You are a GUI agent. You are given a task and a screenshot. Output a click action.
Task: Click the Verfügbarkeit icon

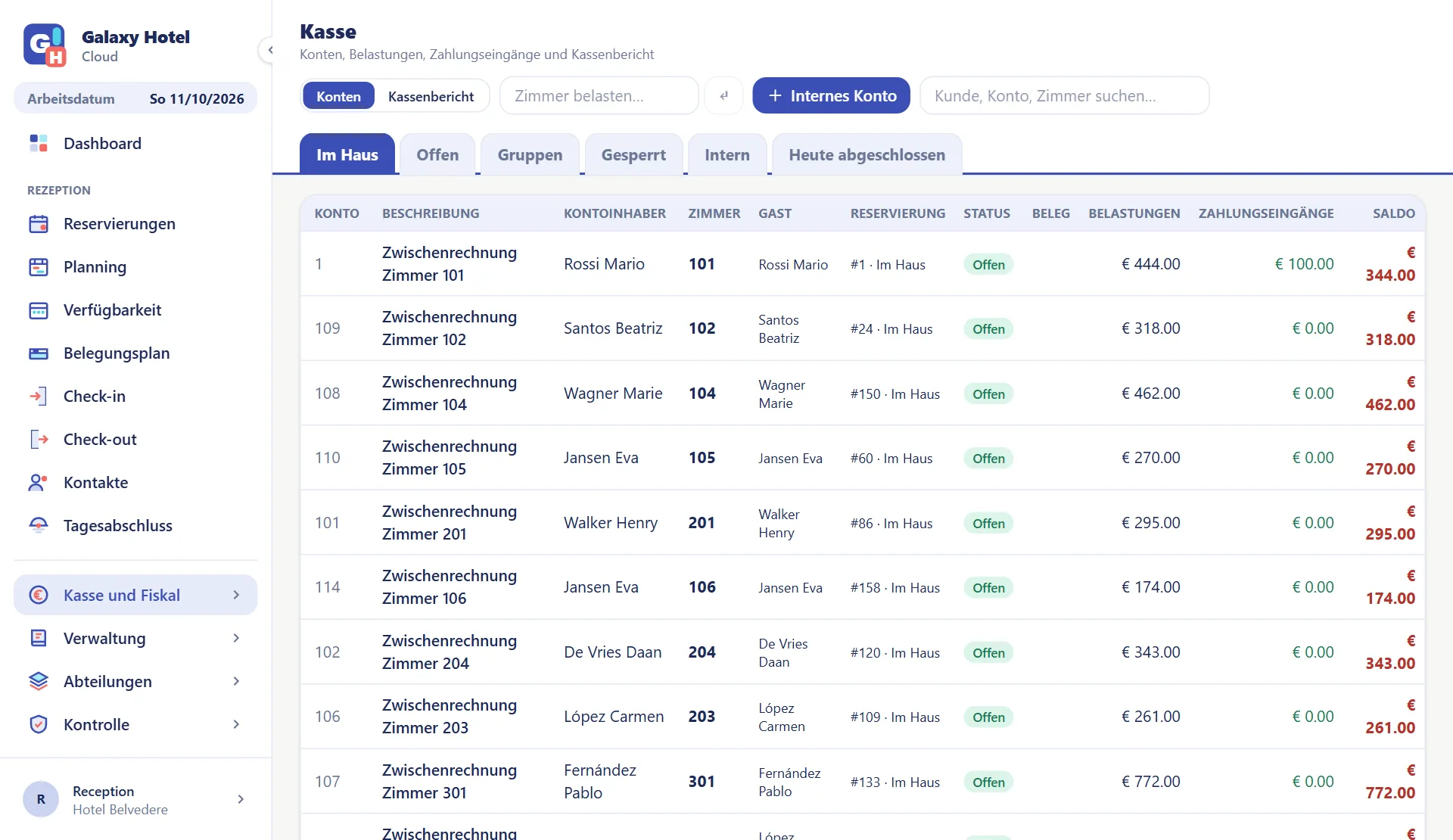39,310
